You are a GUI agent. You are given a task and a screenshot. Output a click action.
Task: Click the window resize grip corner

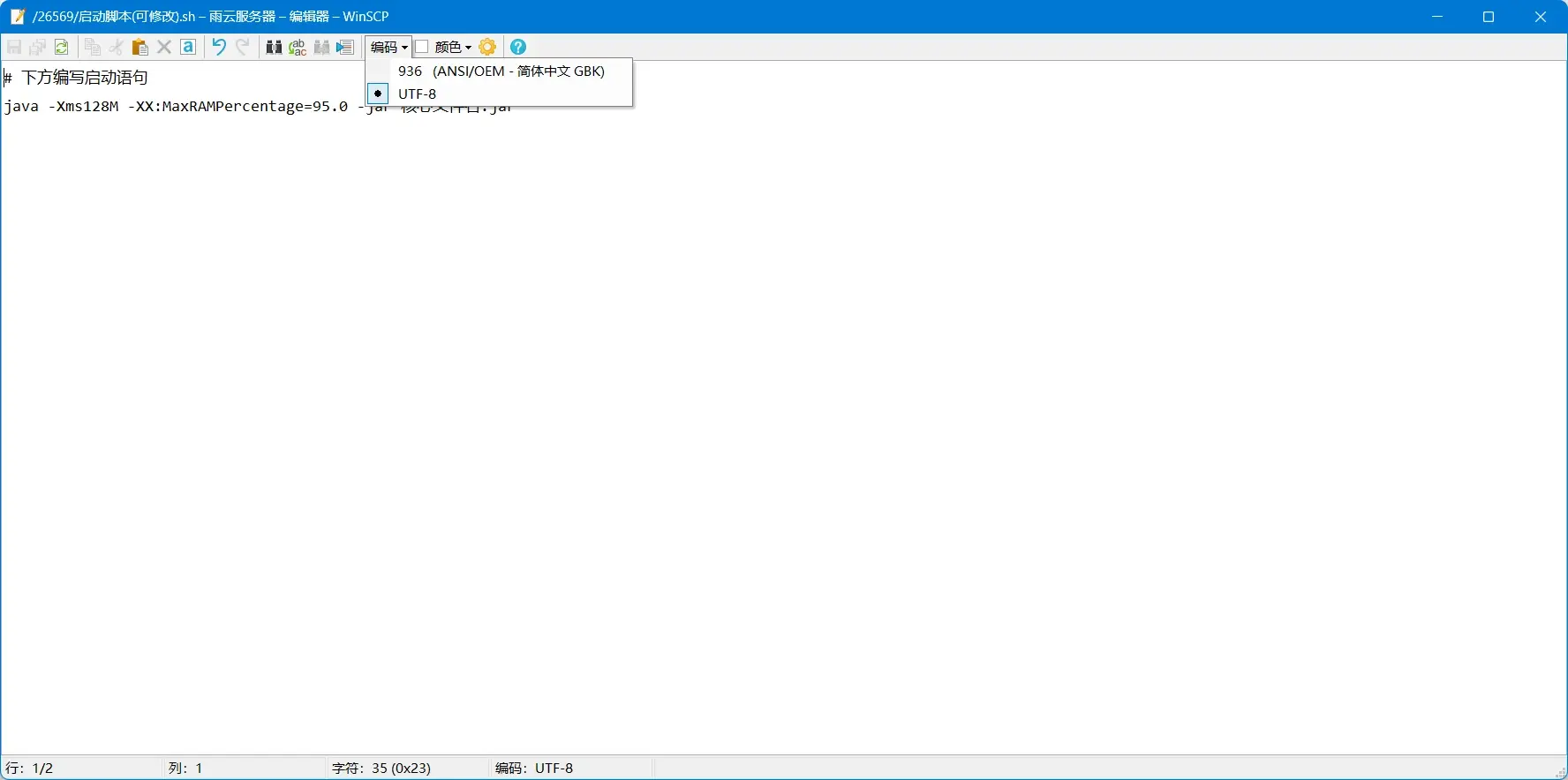tap(1560, 773)
